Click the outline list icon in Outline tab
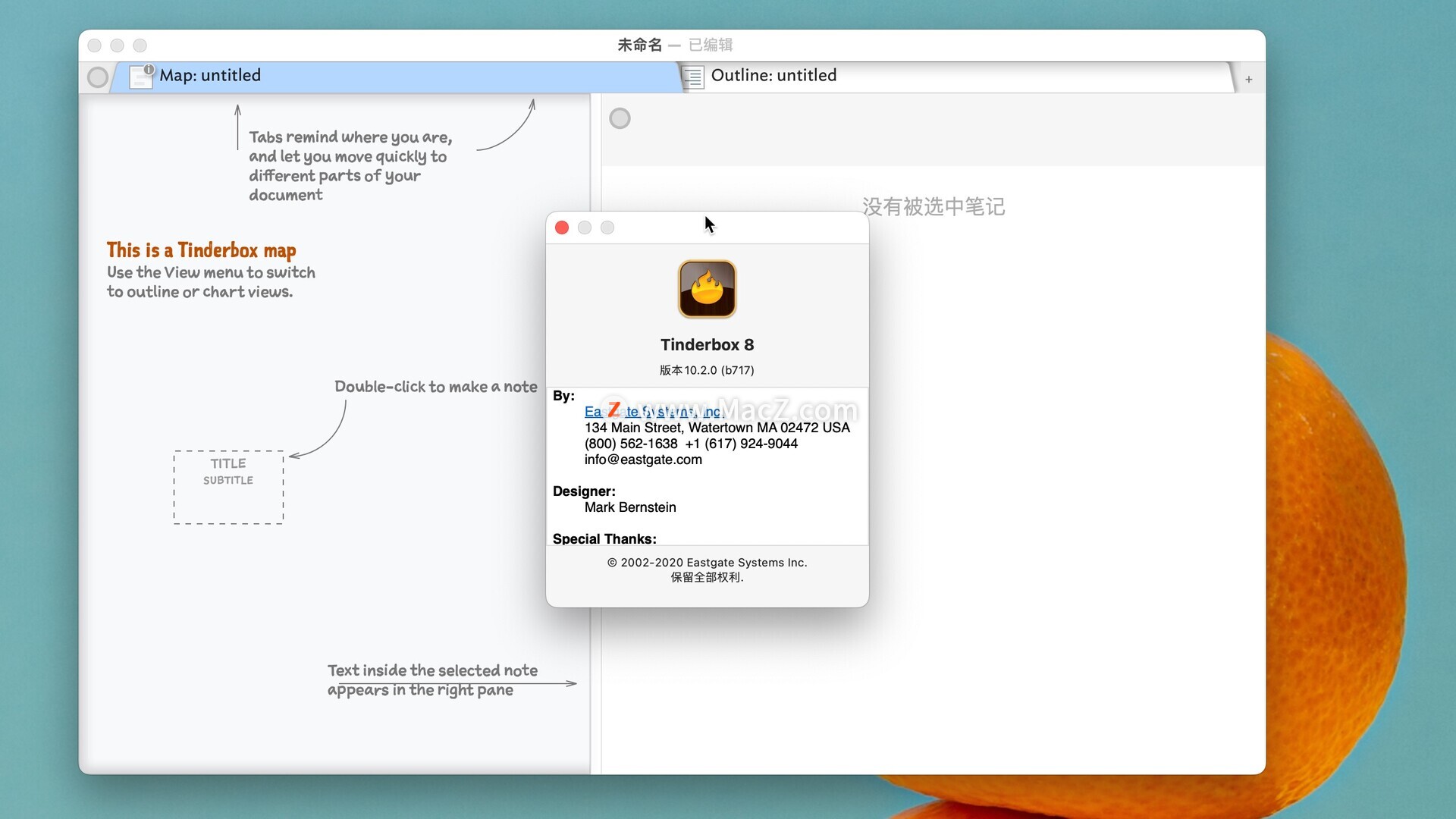 (x=692, y=77)
